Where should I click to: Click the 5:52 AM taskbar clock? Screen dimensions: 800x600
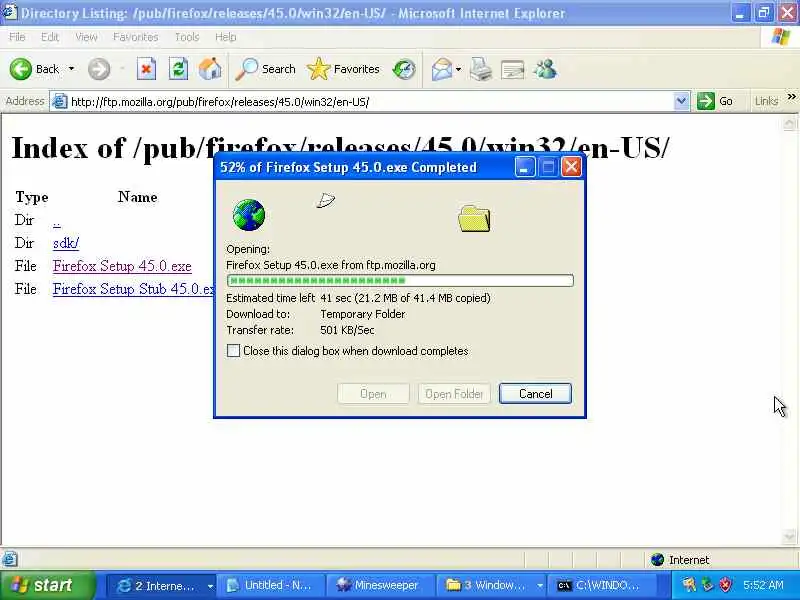coord(763,585)
